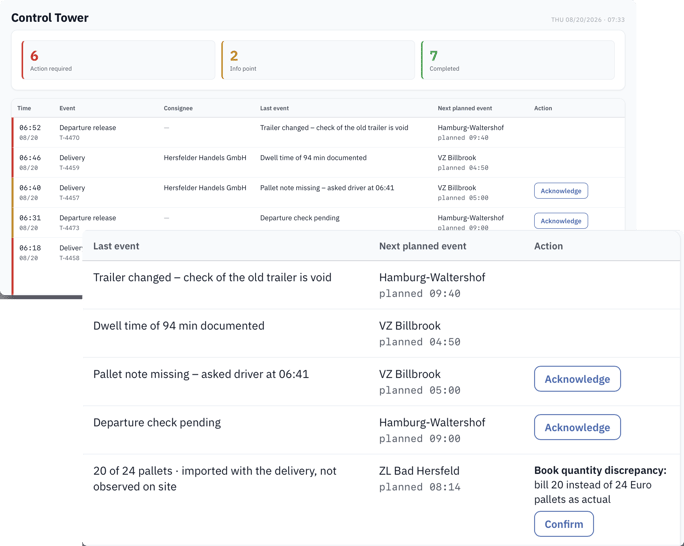Acknowledge the 06:40 row in the small table
684x546 pixels.
[561, 191]
